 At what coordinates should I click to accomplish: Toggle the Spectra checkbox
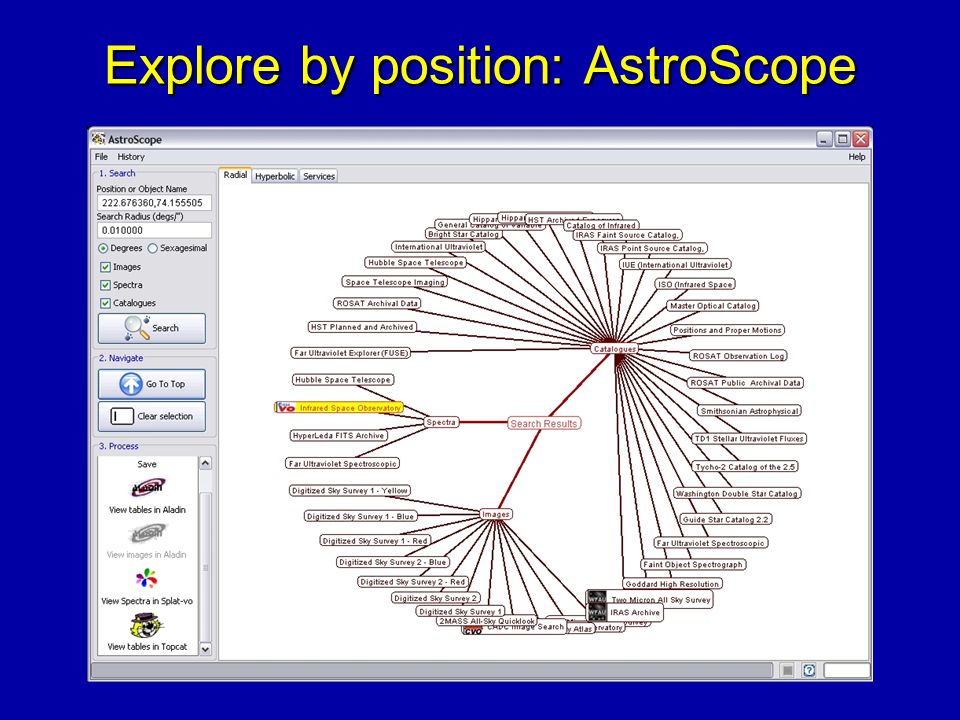pyautogui.click(x=105, y=285)
